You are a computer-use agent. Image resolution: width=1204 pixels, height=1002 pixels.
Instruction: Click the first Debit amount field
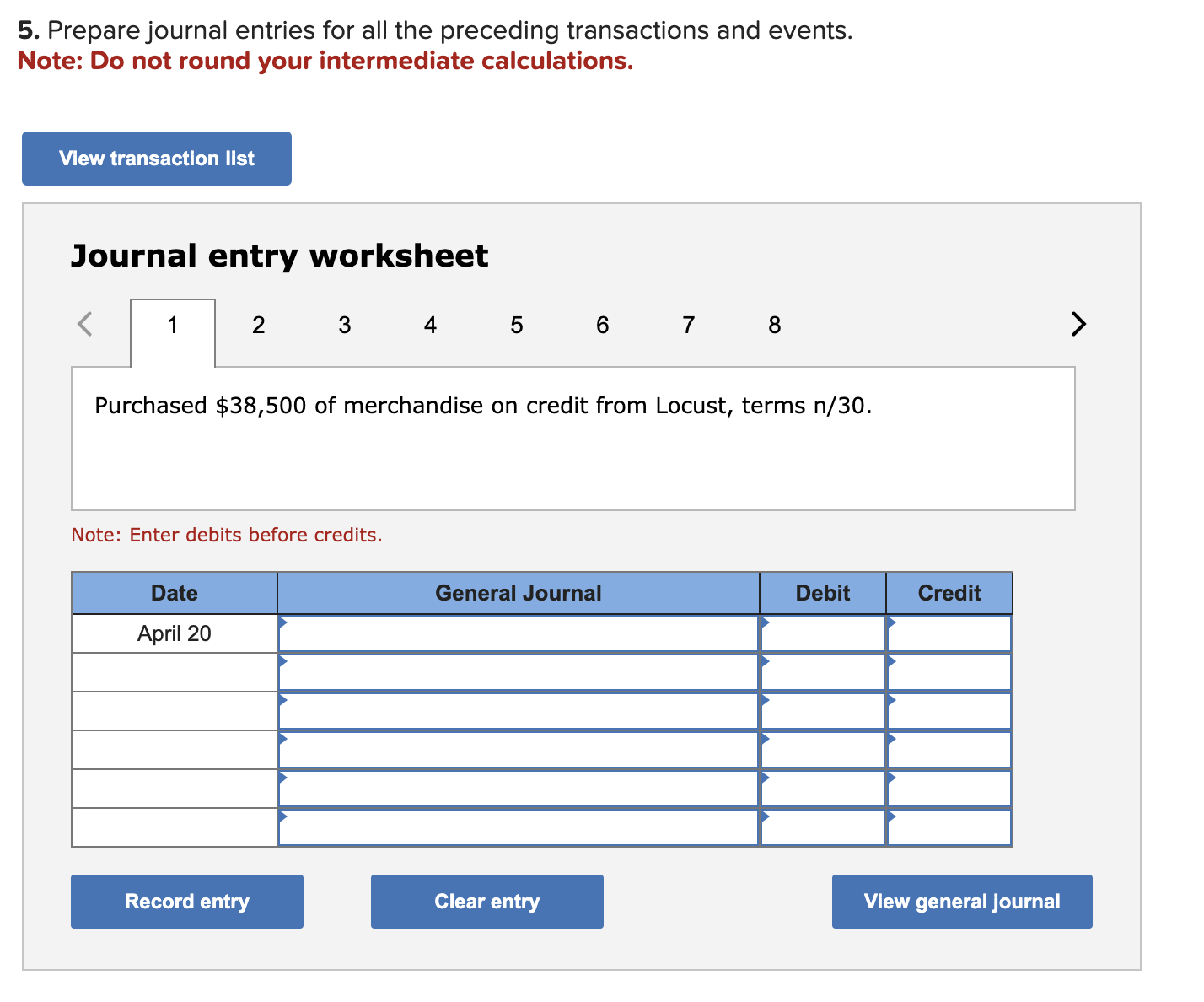pyautogui.click(x=822, y=633)
